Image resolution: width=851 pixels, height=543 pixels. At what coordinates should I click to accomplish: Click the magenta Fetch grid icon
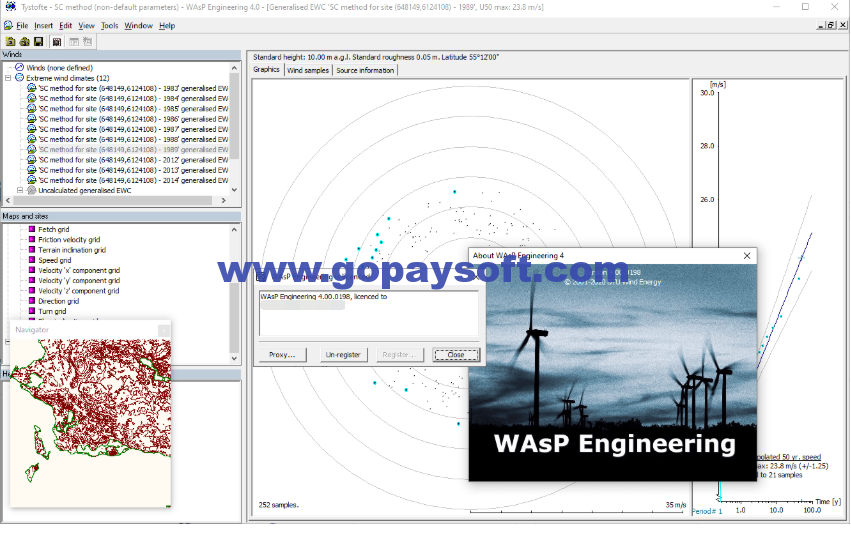(32, 229)
